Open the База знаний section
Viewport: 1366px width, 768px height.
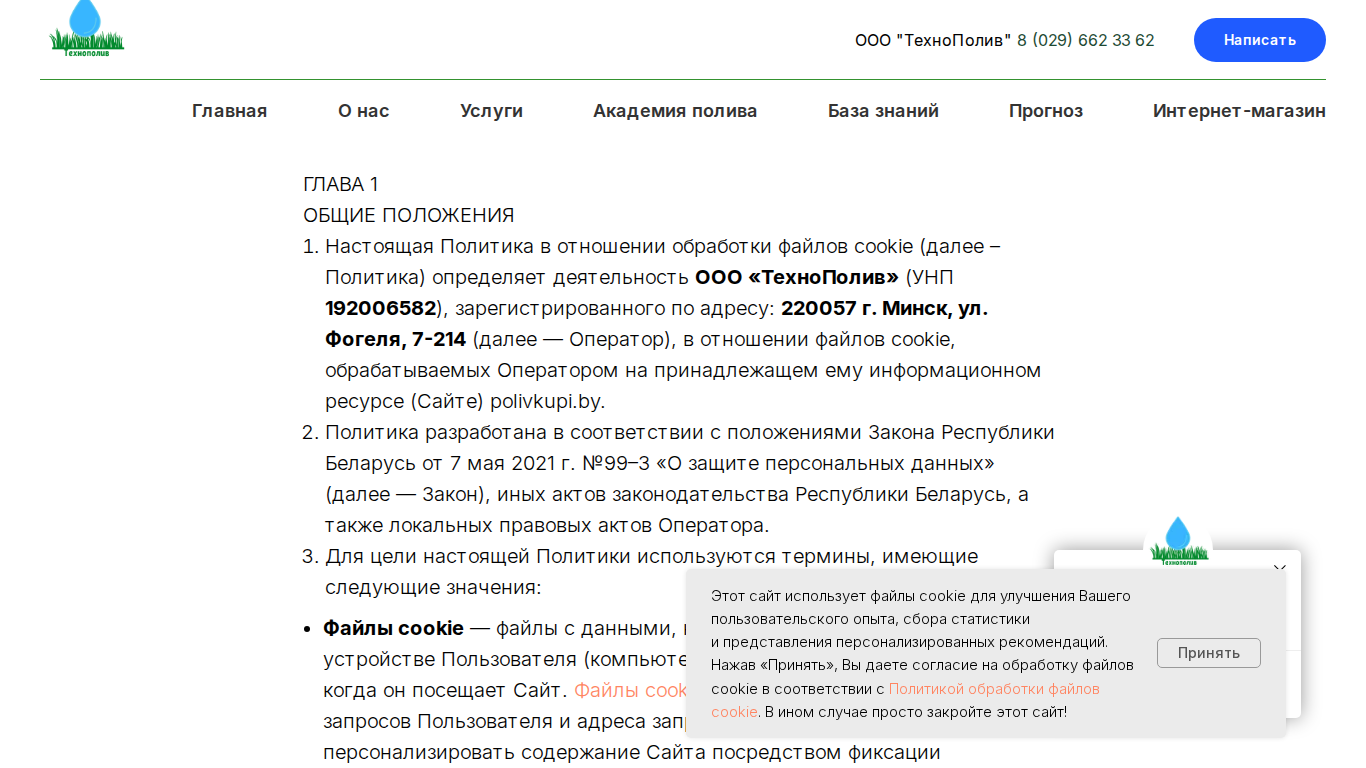point(883,111)
